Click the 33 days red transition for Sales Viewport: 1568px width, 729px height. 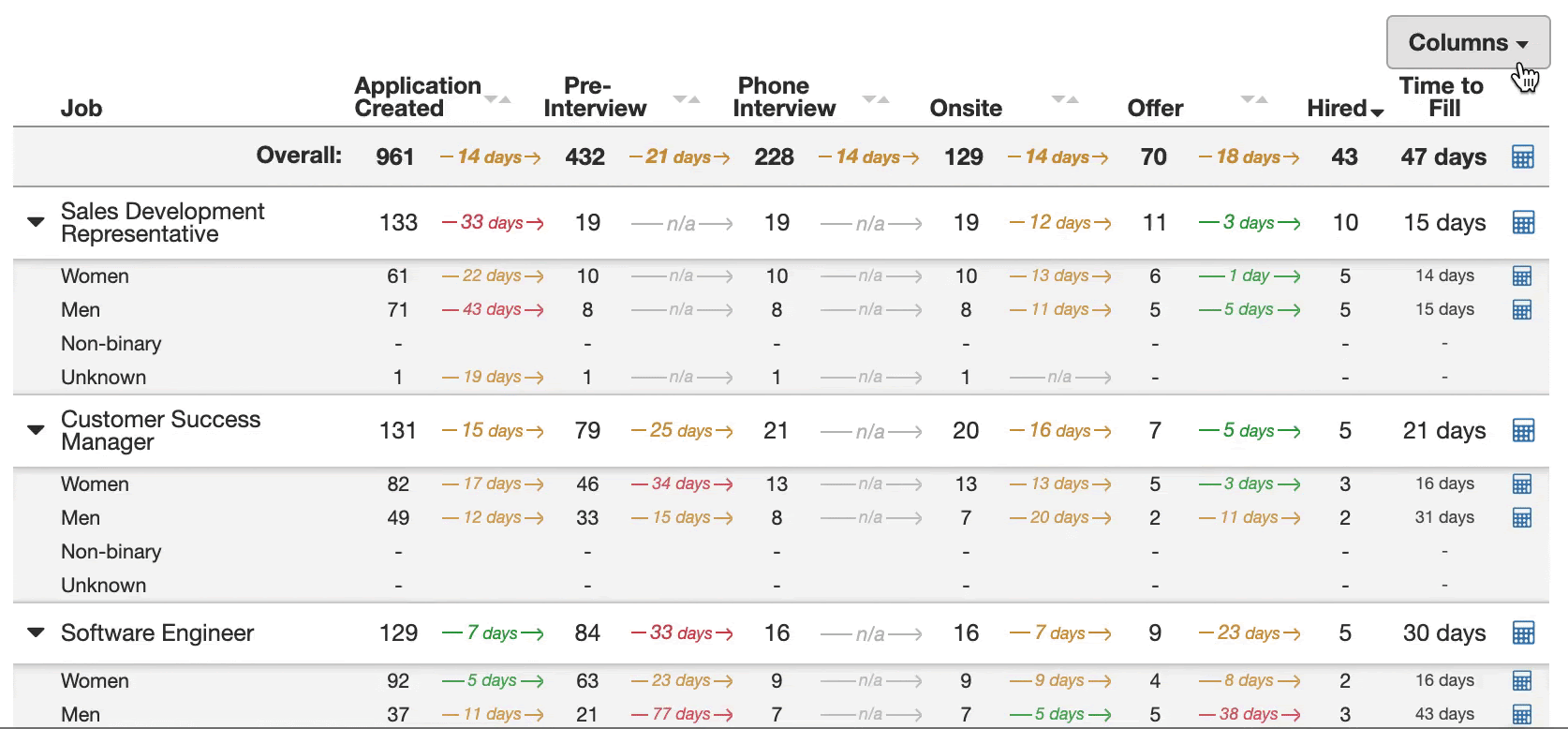point(493,223)
